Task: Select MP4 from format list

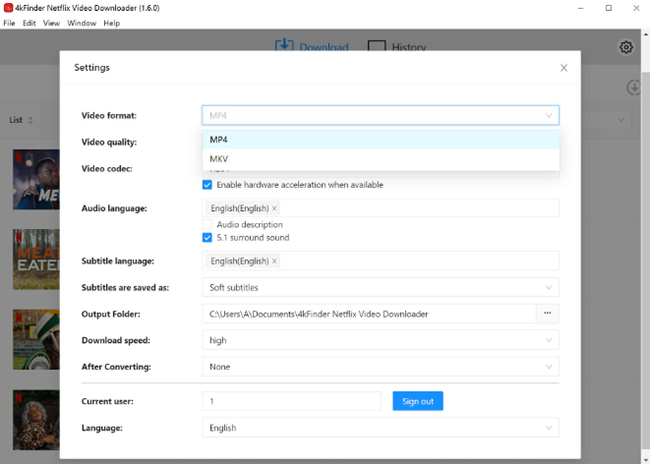Action: coord(381,140)
